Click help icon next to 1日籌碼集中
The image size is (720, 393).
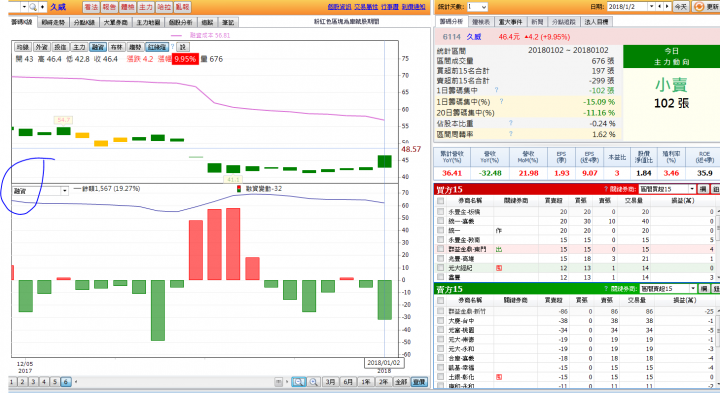tap(496, 90)
